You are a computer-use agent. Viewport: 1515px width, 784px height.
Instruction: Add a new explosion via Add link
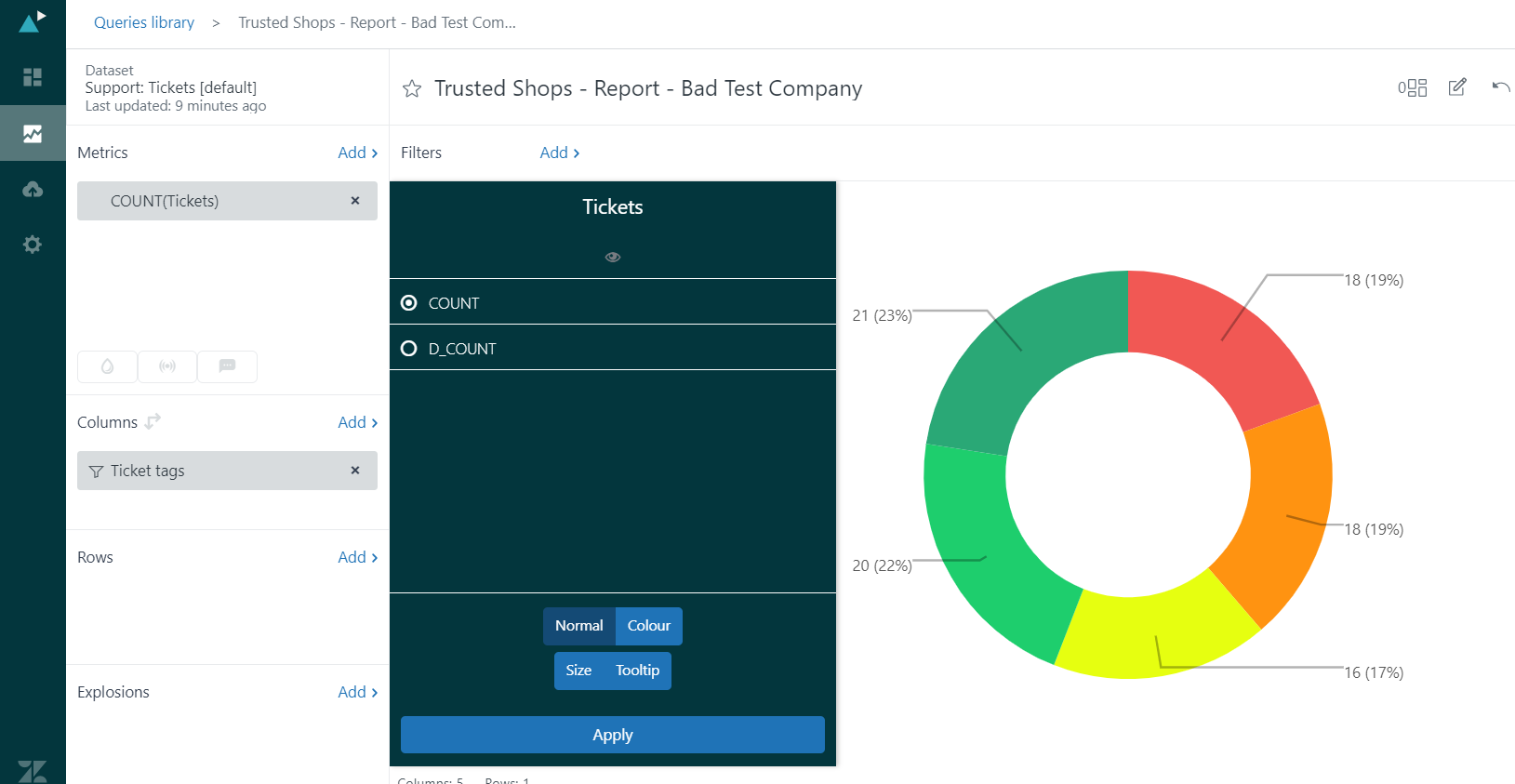coord(358,692)
